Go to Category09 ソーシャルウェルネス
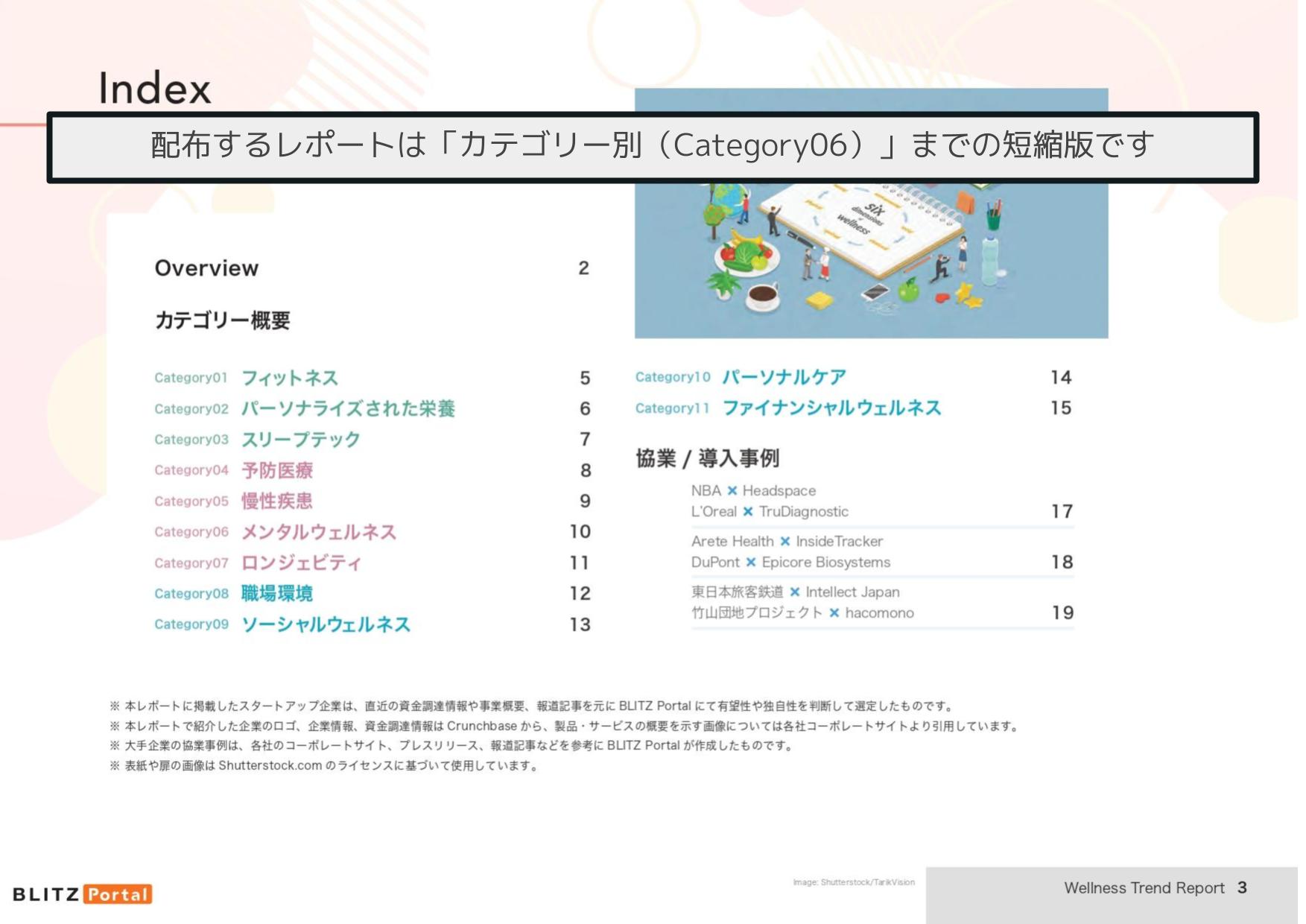Viewport: 1306px width, 924px height. click(326, 624)
